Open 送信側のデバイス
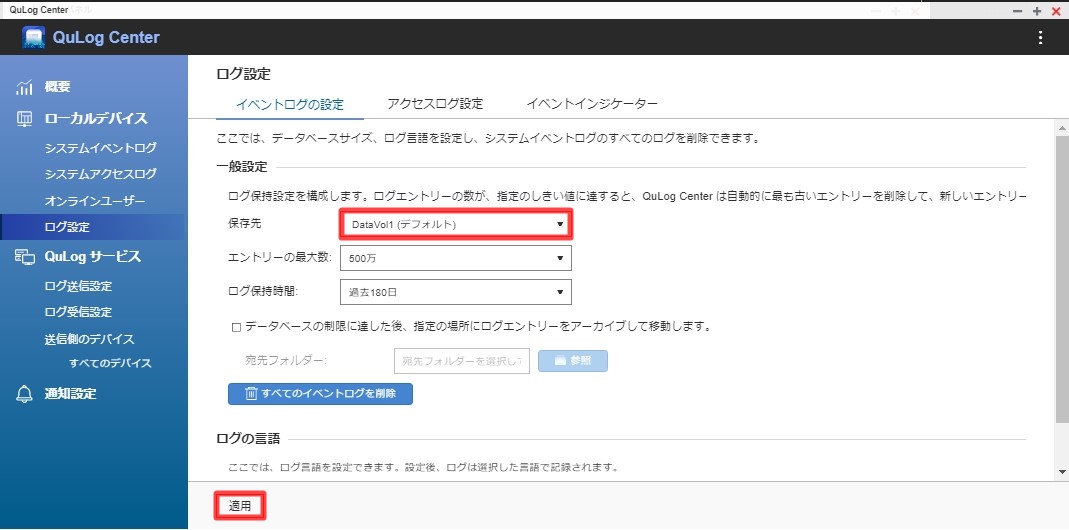Screen dimensions: 1069x530 (x=89, y=339)
